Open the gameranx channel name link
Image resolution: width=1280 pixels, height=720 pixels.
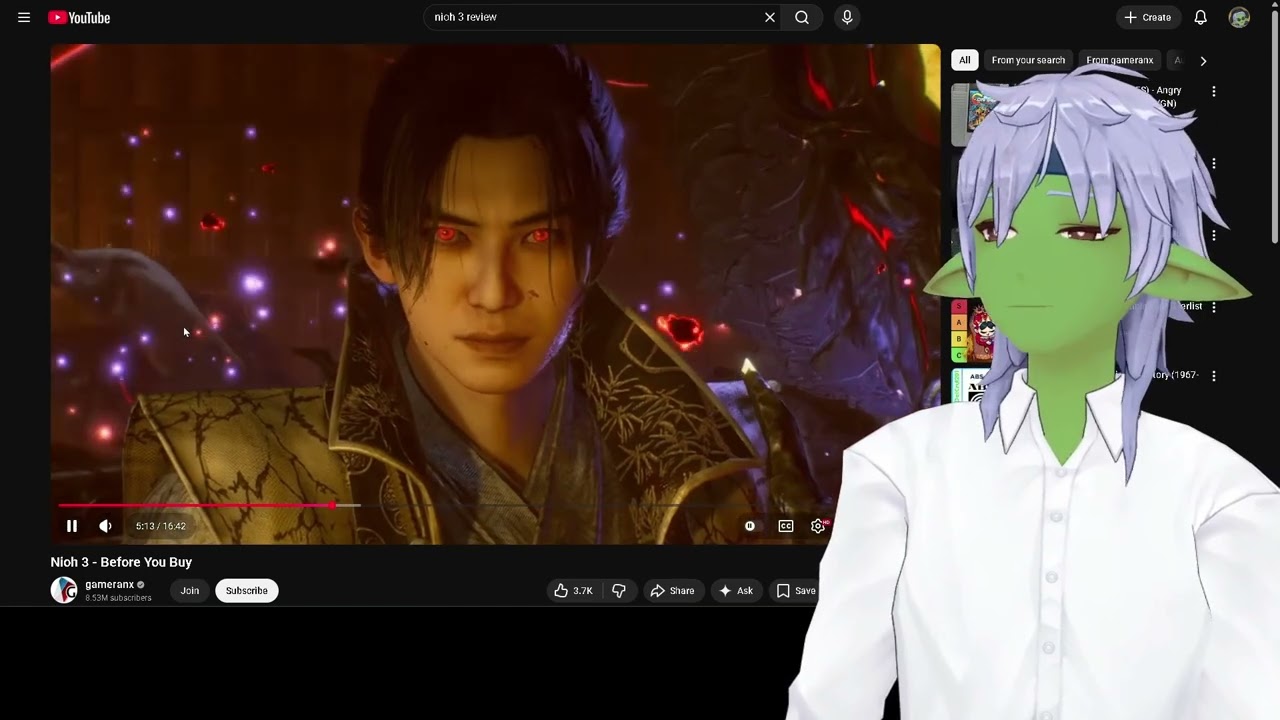[x=109, y=584]
